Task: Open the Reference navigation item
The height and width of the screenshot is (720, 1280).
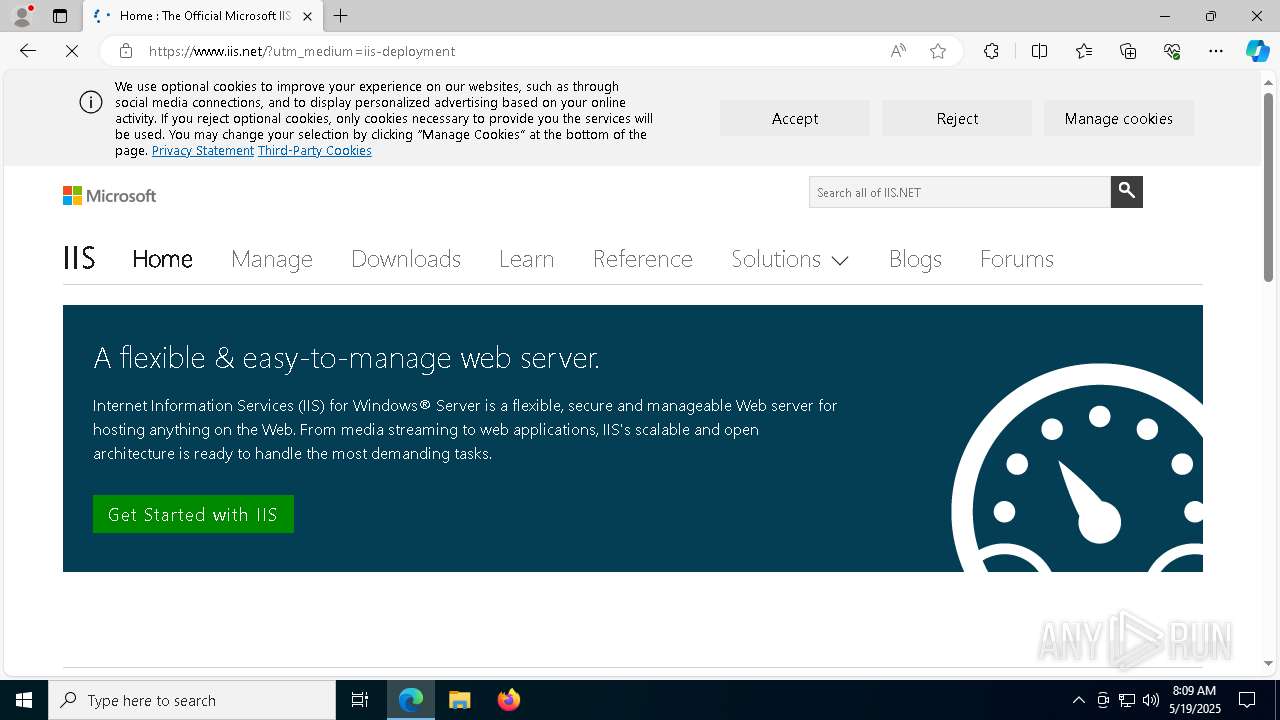Action: click(643, 259)
